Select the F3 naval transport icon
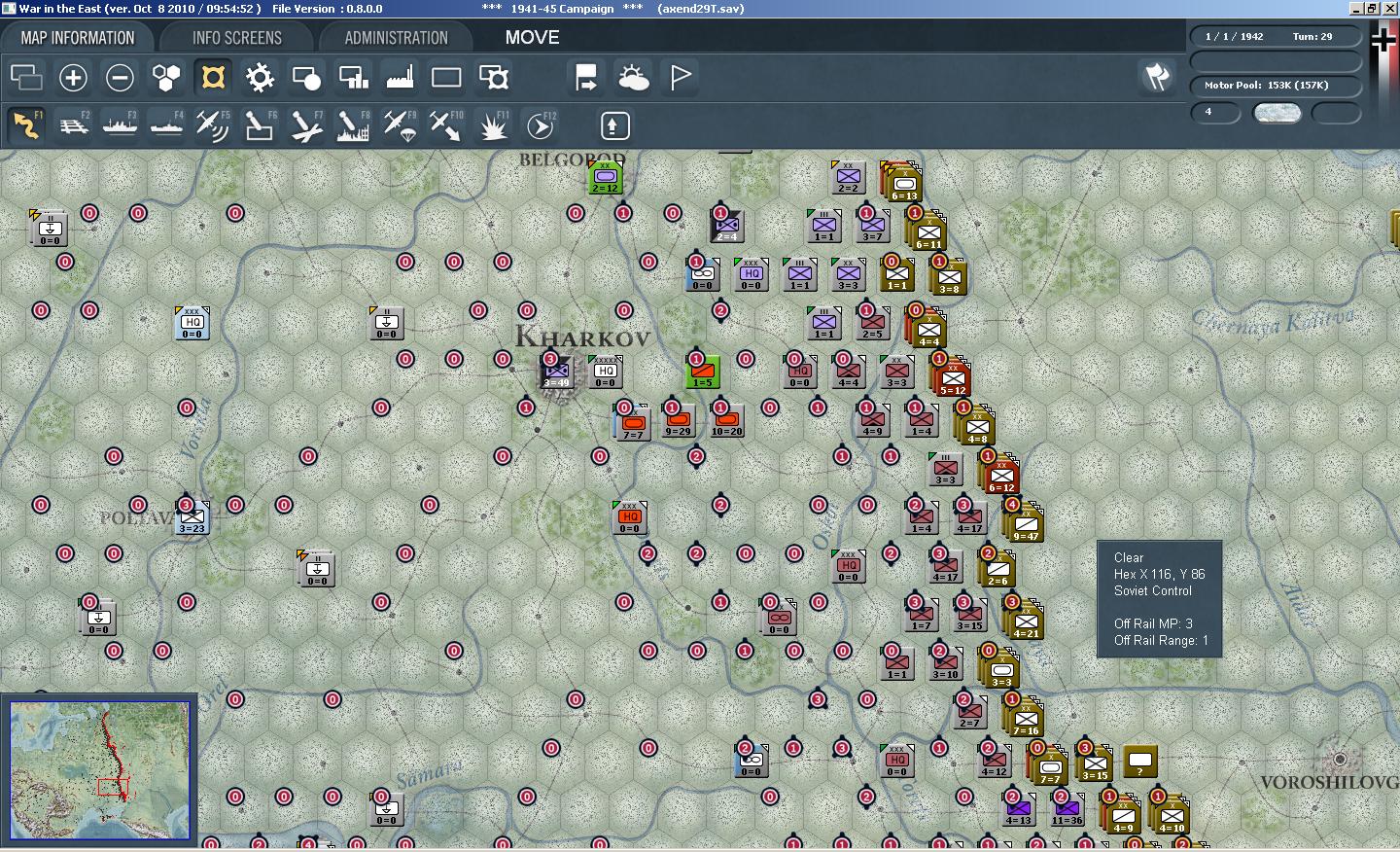 click(120, 125)
